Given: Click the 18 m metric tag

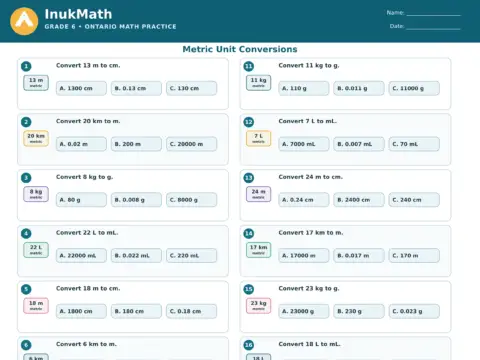Looking at the screenshot, I should pyautogui.click(x=36, y=305).
